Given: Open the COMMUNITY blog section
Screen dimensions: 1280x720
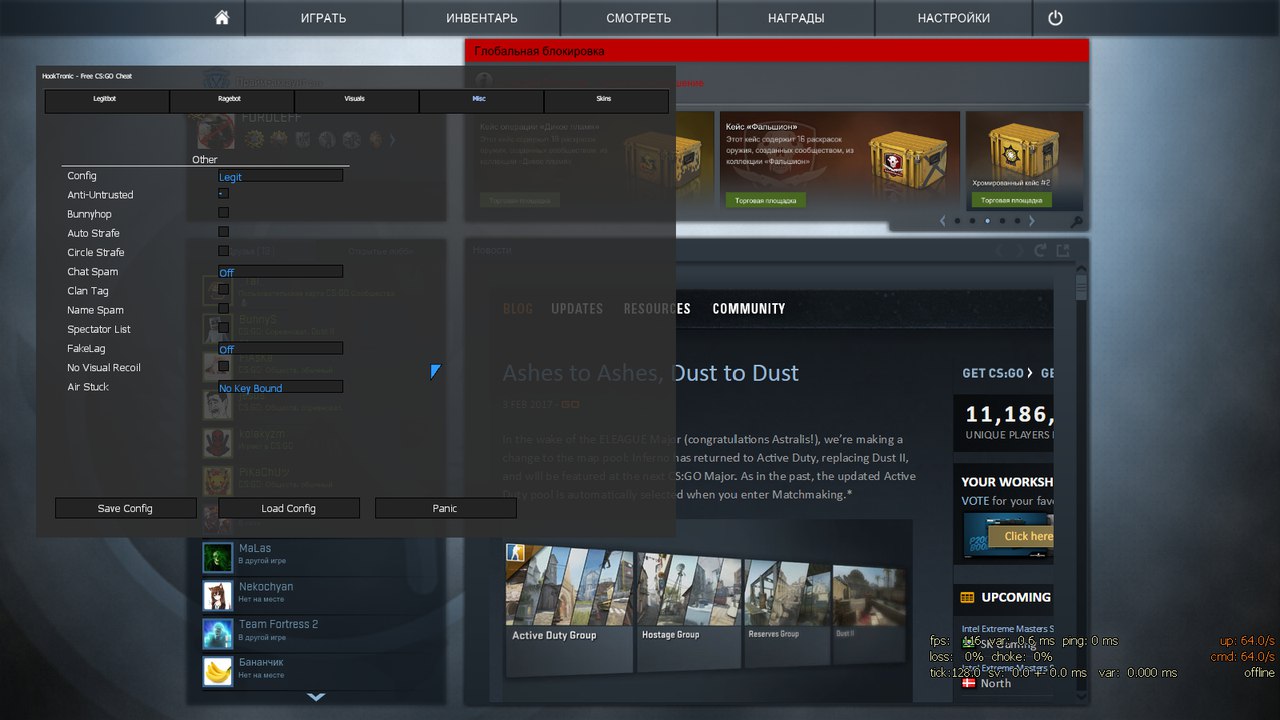Looking at the screenshot, I should pyautogui.click(x=749, y=309).
